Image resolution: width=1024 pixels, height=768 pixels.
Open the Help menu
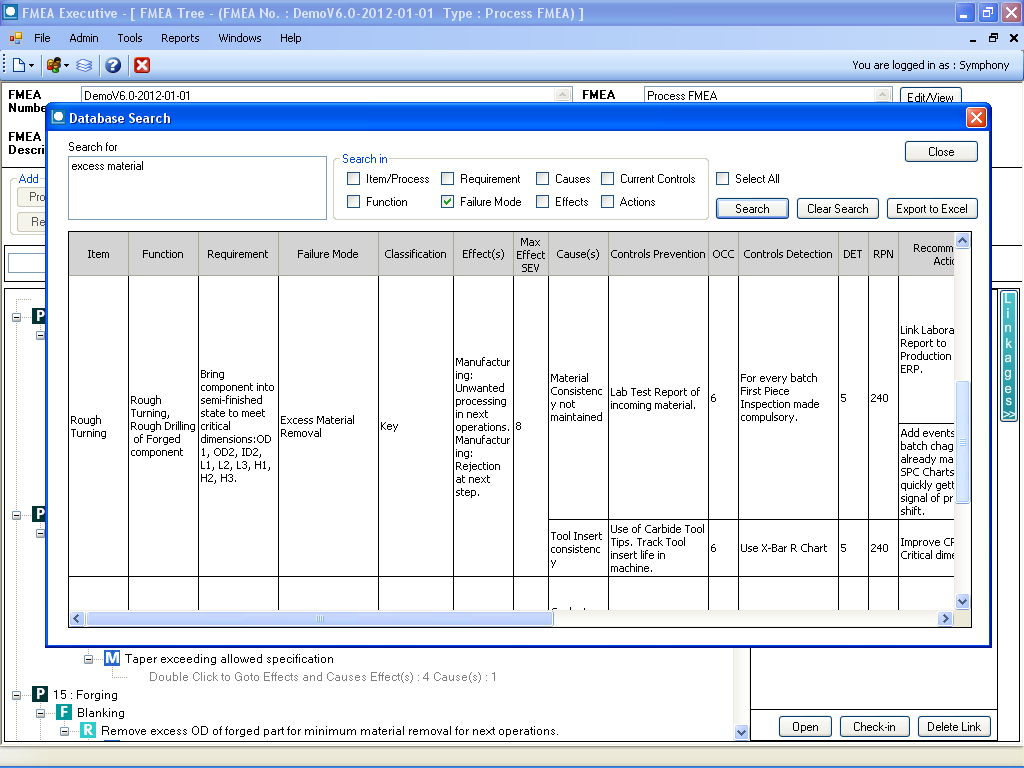point(291,38)
